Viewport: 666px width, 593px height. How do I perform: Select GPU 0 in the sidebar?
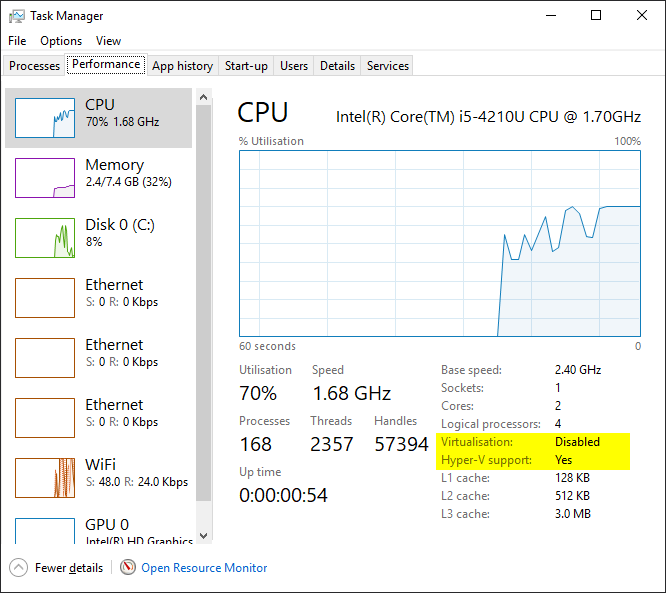coord(45,532)
